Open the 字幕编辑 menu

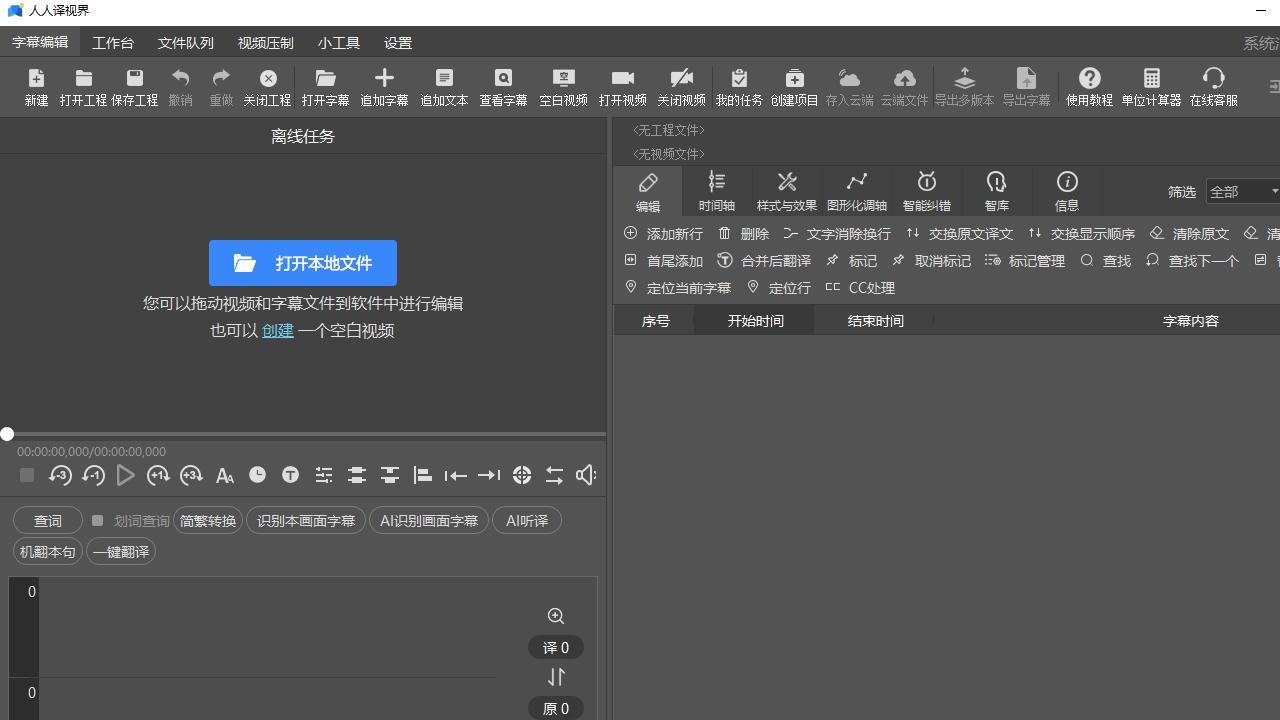pyautogui.click(x=40, y=42)
